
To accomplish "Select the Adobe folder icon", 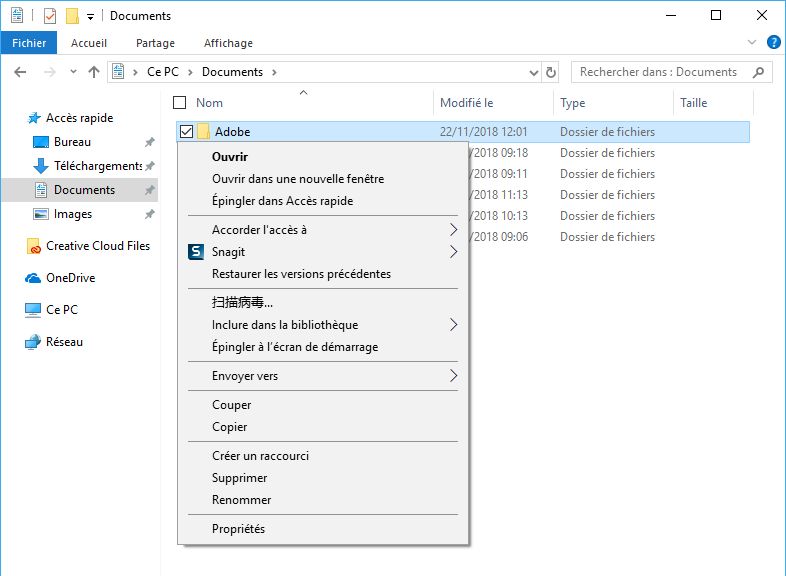I will [203, 132].
